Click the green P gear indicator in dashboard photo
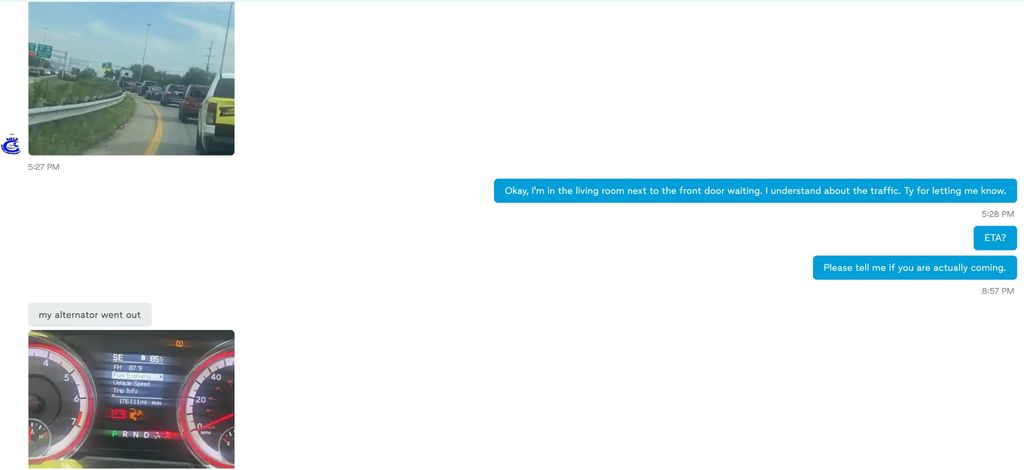 [x=114, y=434]
